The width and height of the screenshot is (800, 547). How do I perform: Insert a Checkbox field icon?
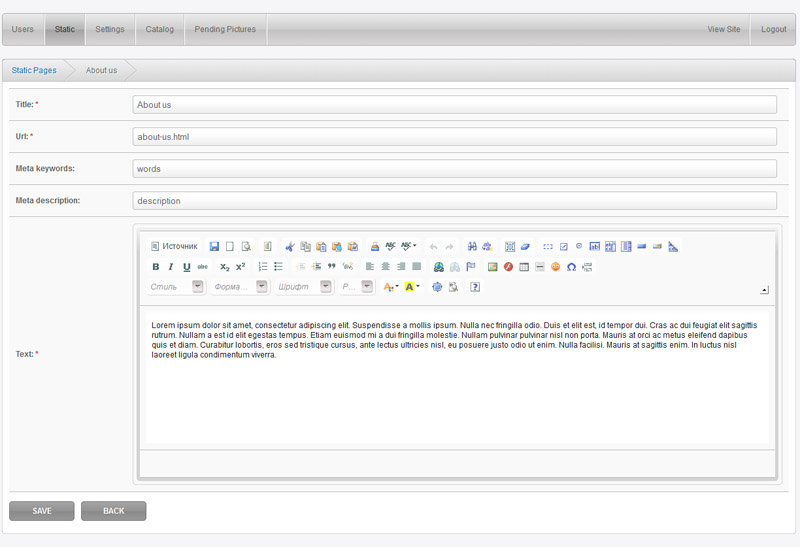pos(564,246)
